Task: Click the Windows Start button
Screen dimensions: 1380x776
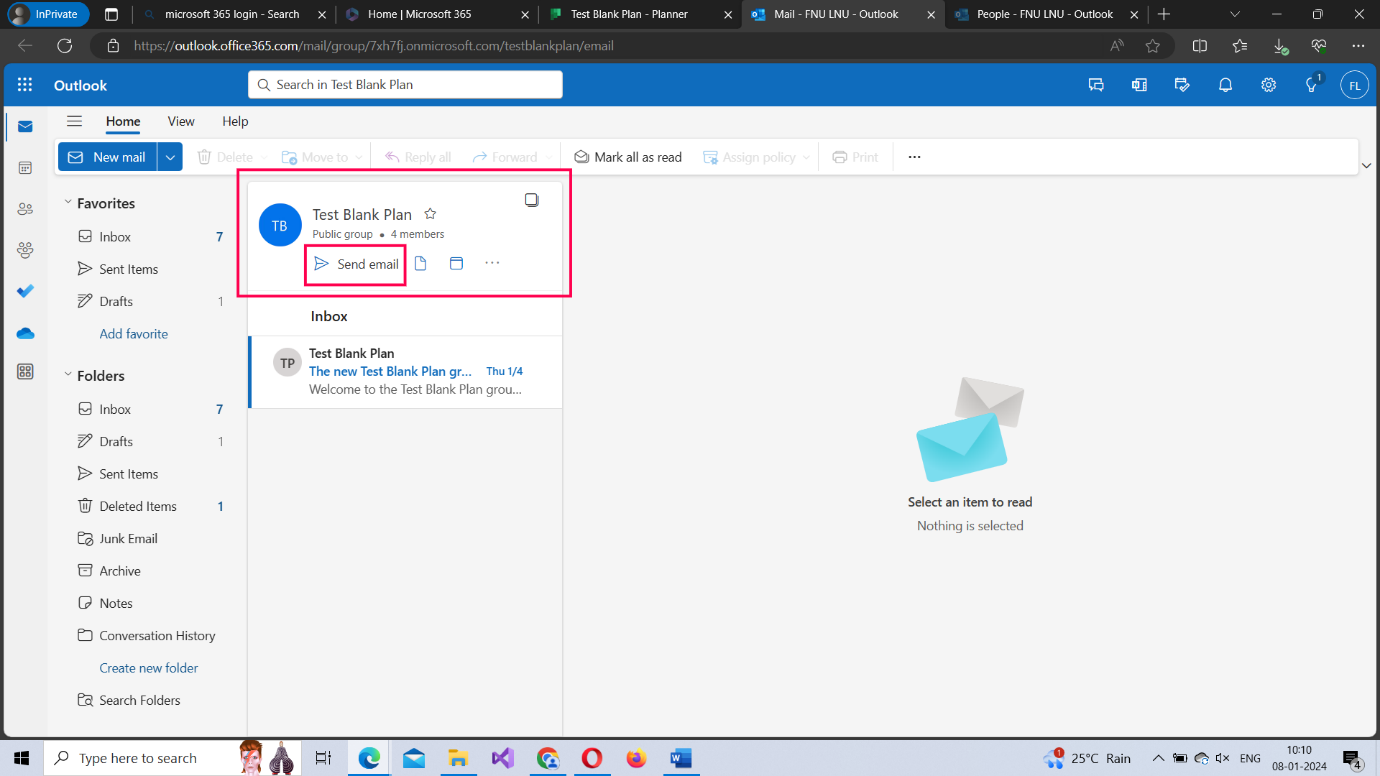Action: point(21,758)
